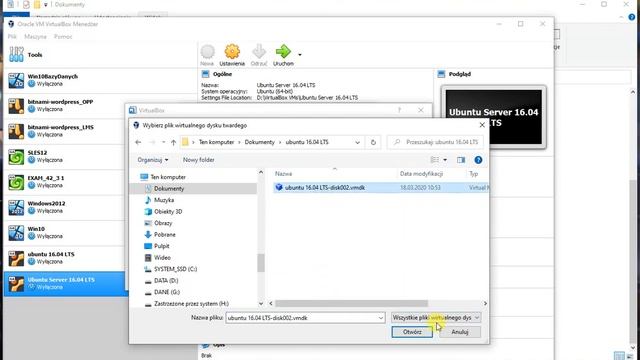Click Dokumenty in the breadcrumb path
Image resolution: width=640 pixels, height=360 pixels.
tap(260, 142)
